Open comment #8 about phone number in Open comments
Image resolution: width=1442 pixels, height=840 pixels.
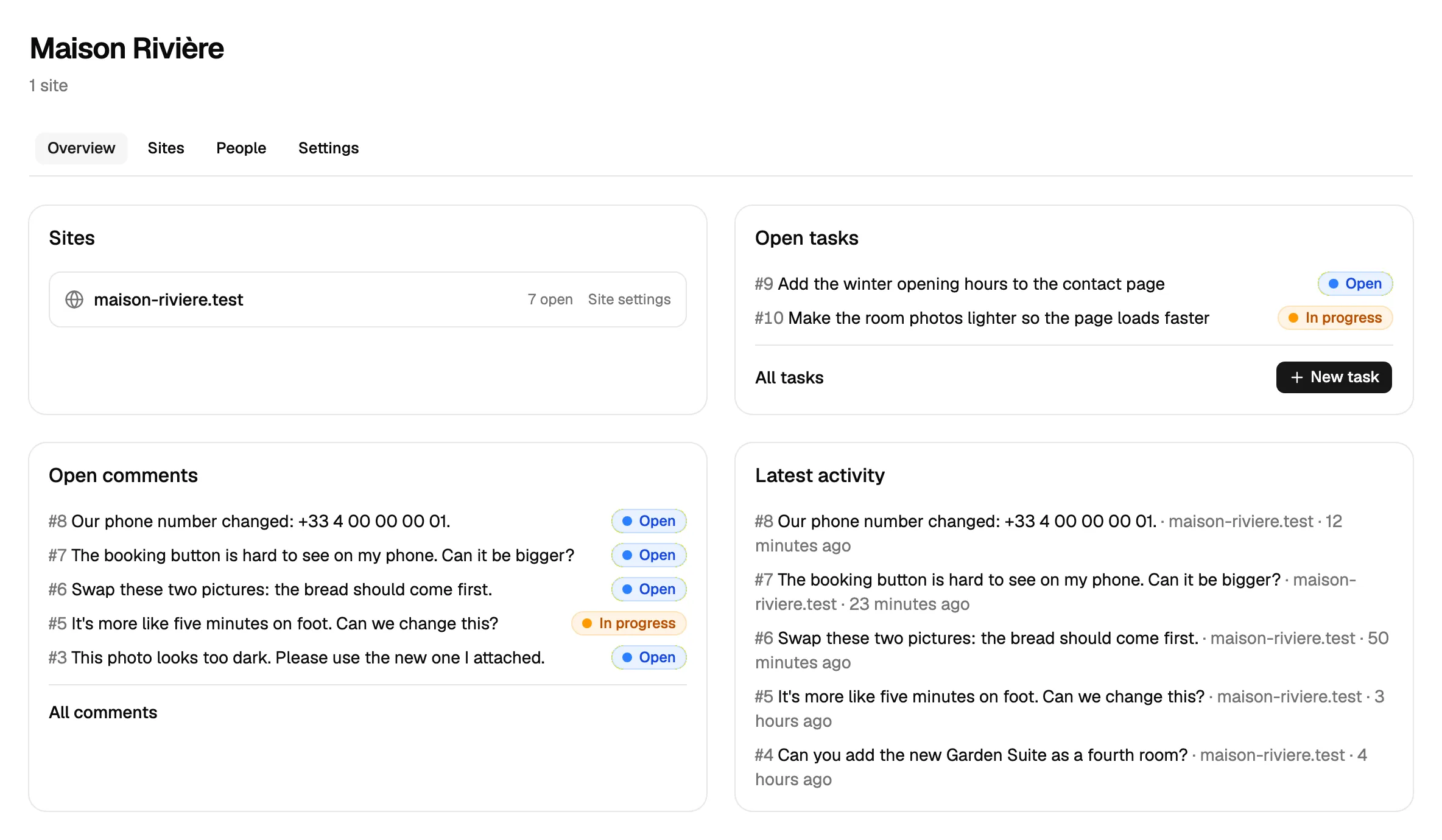250,521
